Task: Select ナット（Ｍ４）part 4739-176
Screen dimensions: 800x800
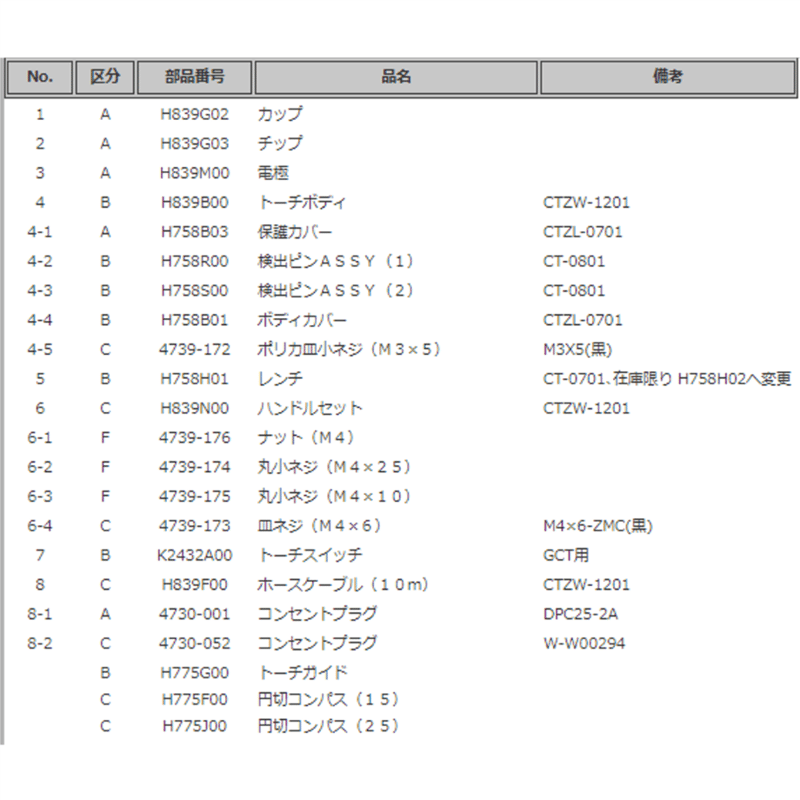Action: pos(194,437)
